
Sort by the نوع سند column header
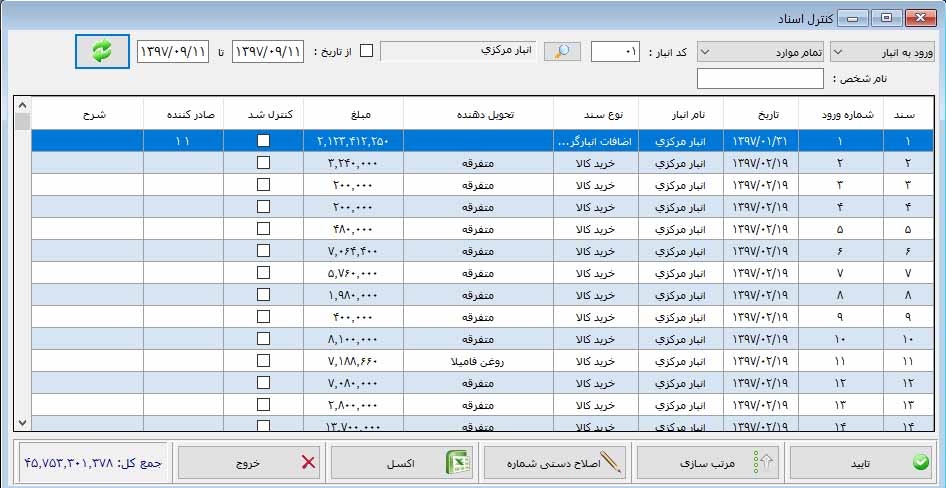[595, 113]
